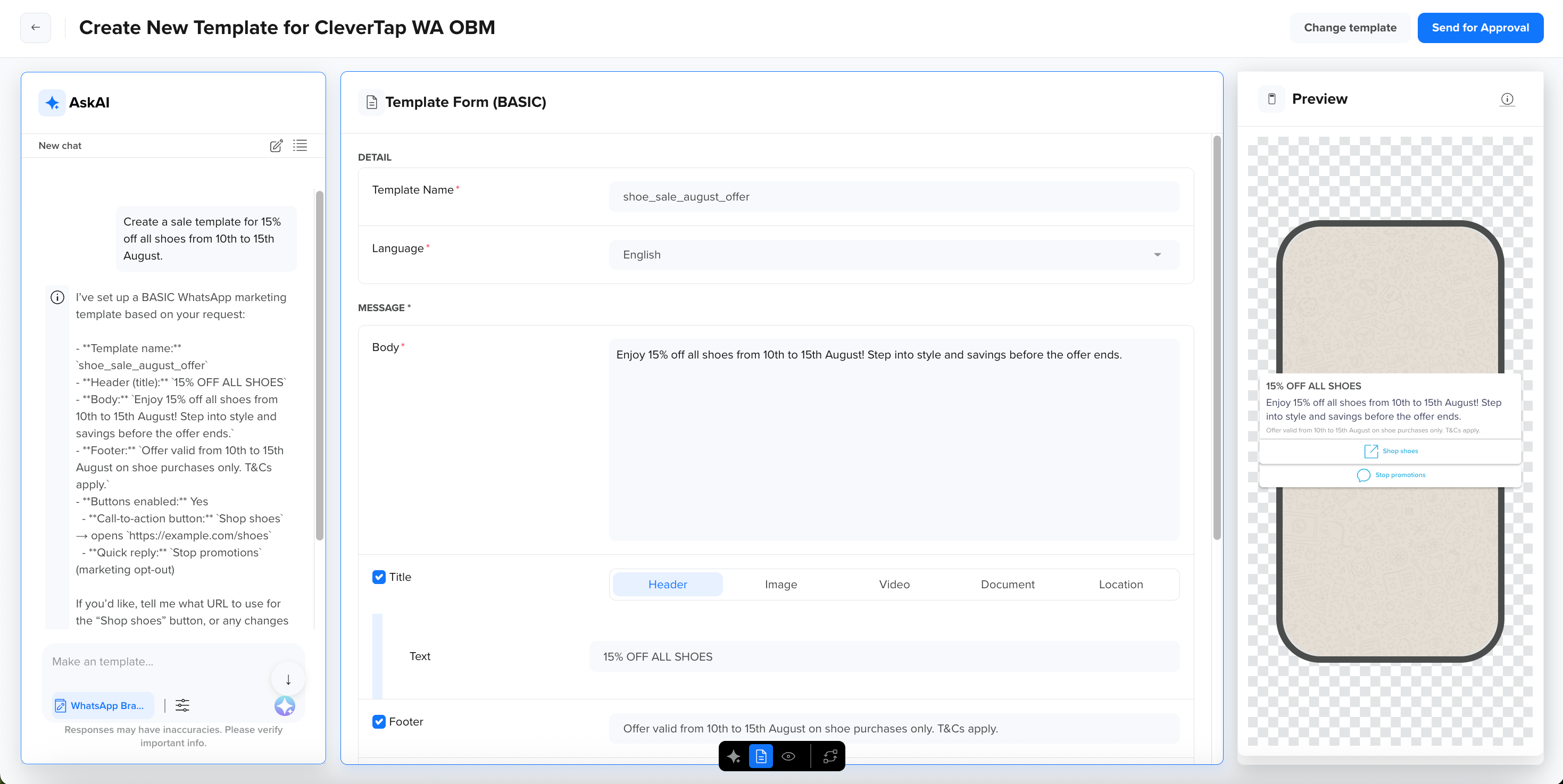The height and width of the screenshot is (784, 1563).
Task: Select the sparkle AI view in bottom toolbar
Action: (x=734, y=756)
